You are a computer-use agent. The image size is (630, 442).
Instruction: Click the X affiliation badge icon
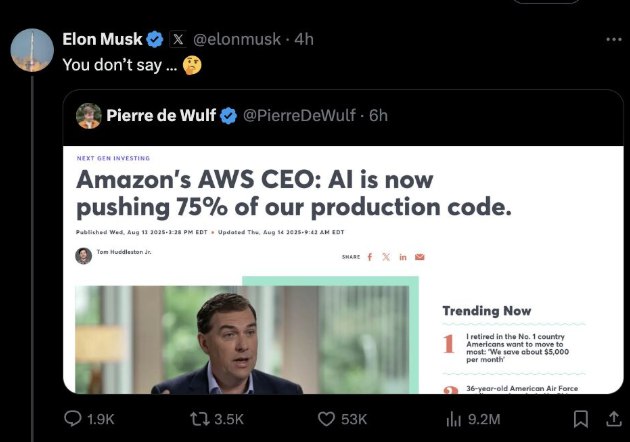tap(178, 39)
